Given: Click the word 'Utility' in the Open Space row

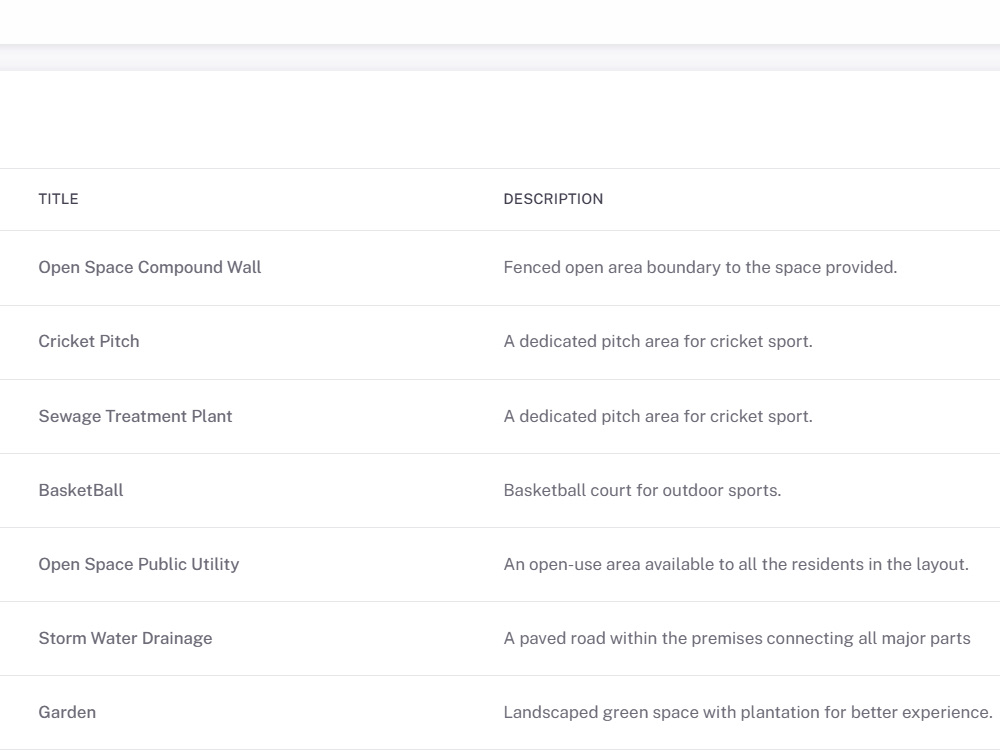Looking at the screenshot, I should 216,564.
